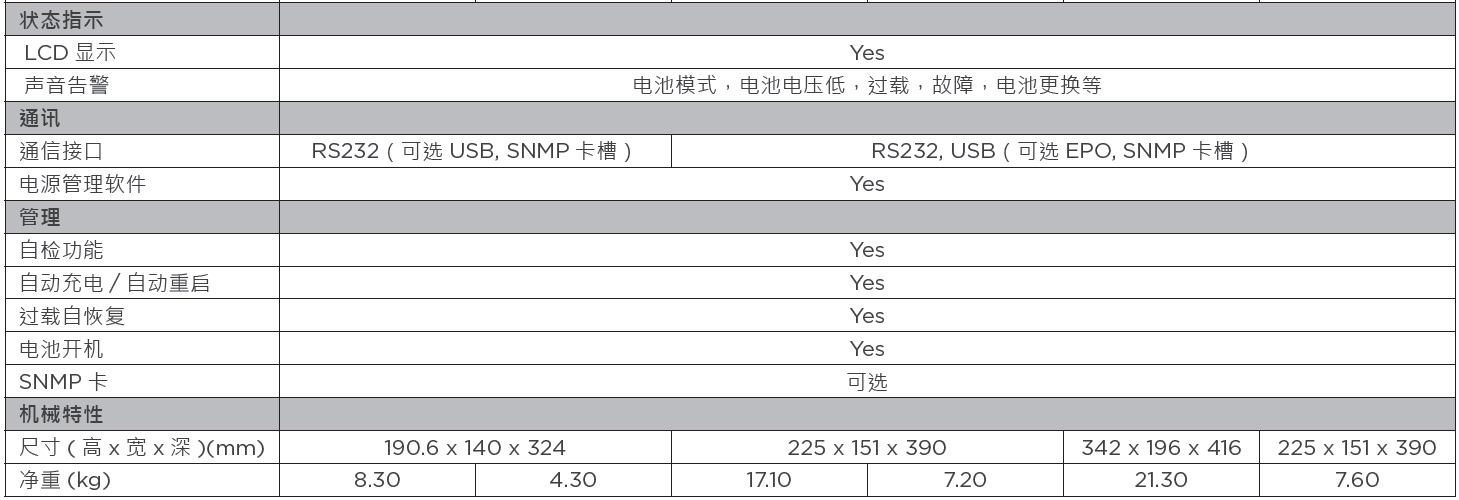Click the 17.10 net weight value
Image resolution: width=1459 pixels, height=500 pixels.
point(769,480)
